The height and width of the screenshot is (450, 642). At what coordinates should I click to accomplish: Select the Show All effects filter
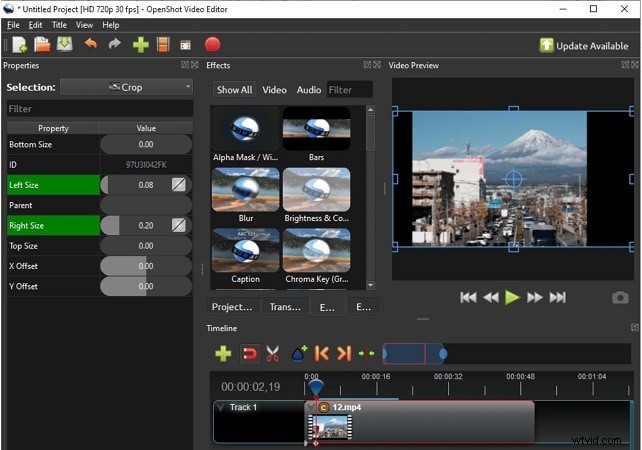(x=235, y=90)
